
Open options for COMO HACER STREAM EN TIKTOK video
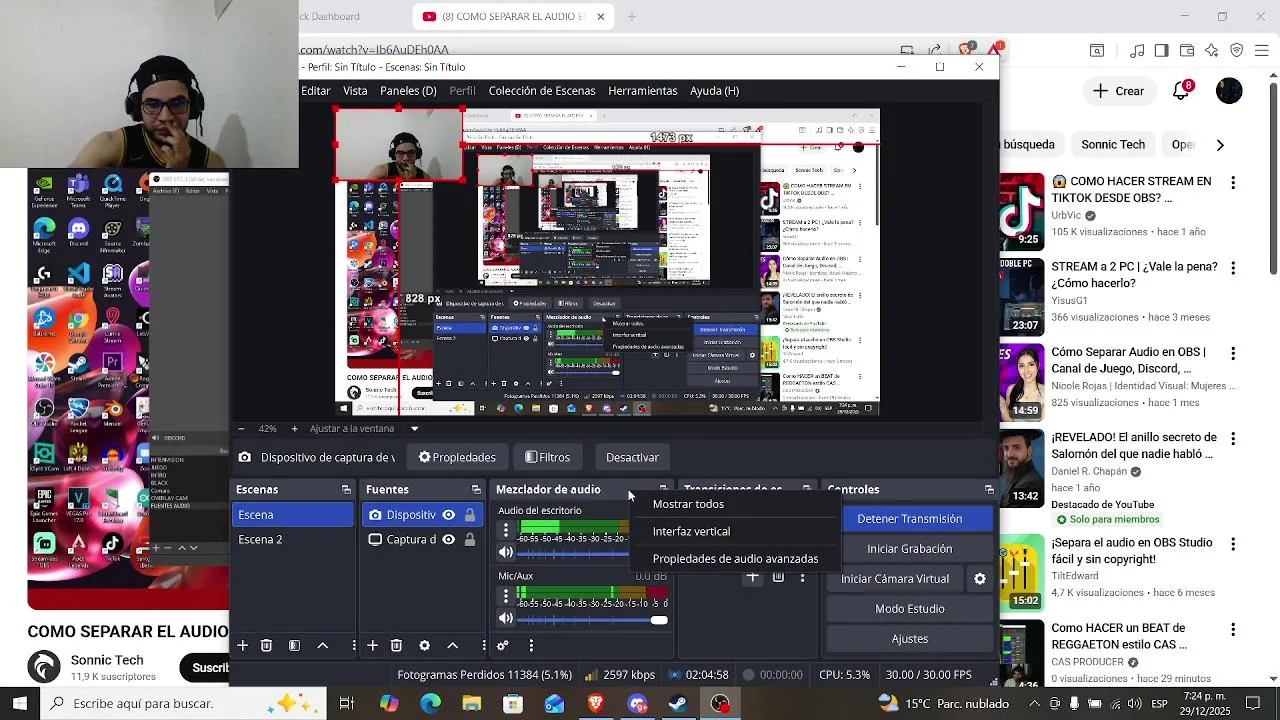pos(1233,183)
